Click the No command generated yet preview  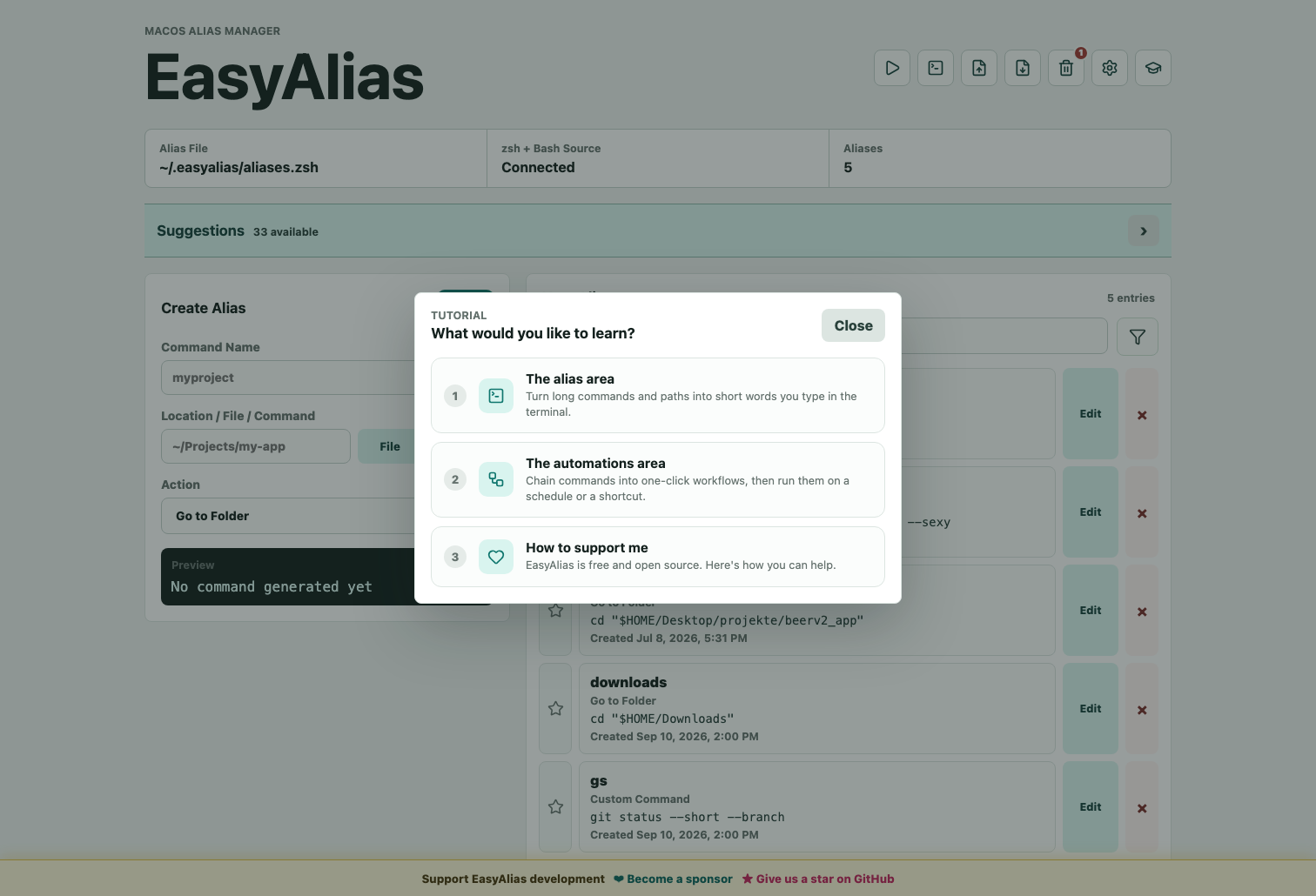pyautogui.click(x=272, y=587)
